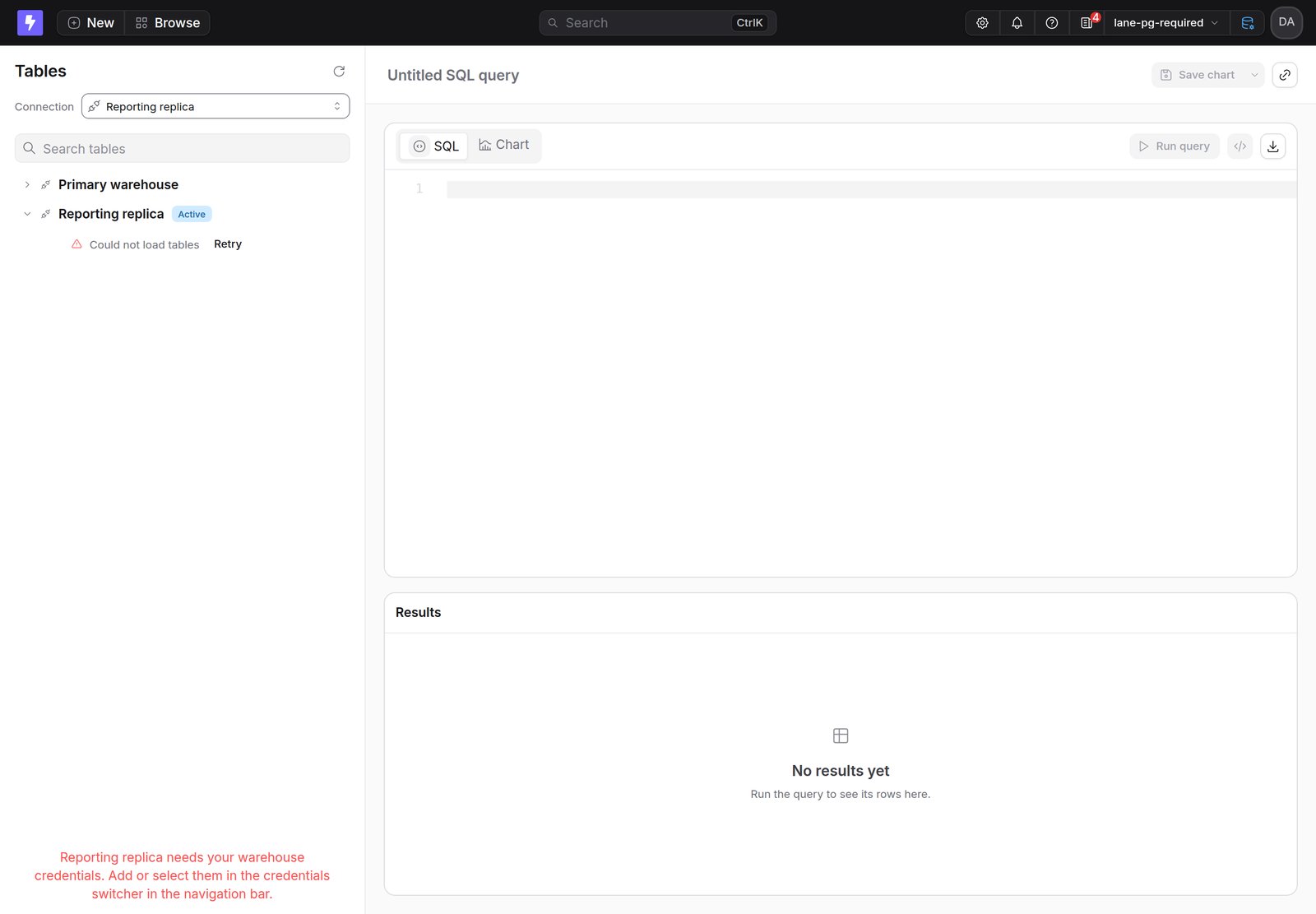Click the lightning bolt app logo

coord(30,22)
